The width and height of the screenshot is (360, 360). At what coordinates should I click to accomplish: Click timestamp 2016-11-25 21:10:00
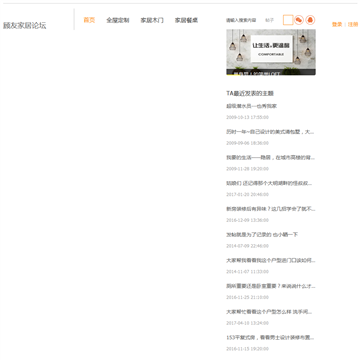pyautogui.click(x=247, y=297)
